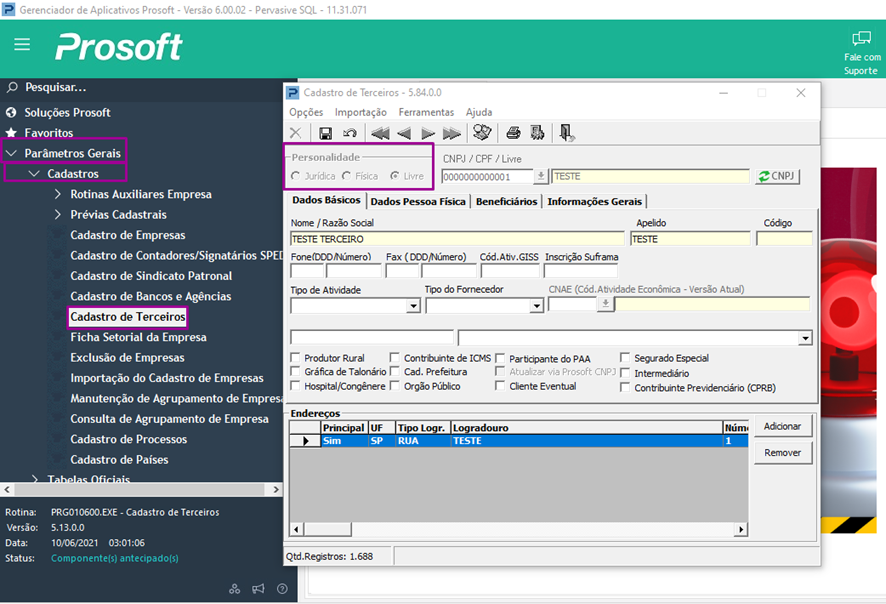Check the Produtor Rural checkbox
This screenshot has width=886, height=604.
(296, 358)
